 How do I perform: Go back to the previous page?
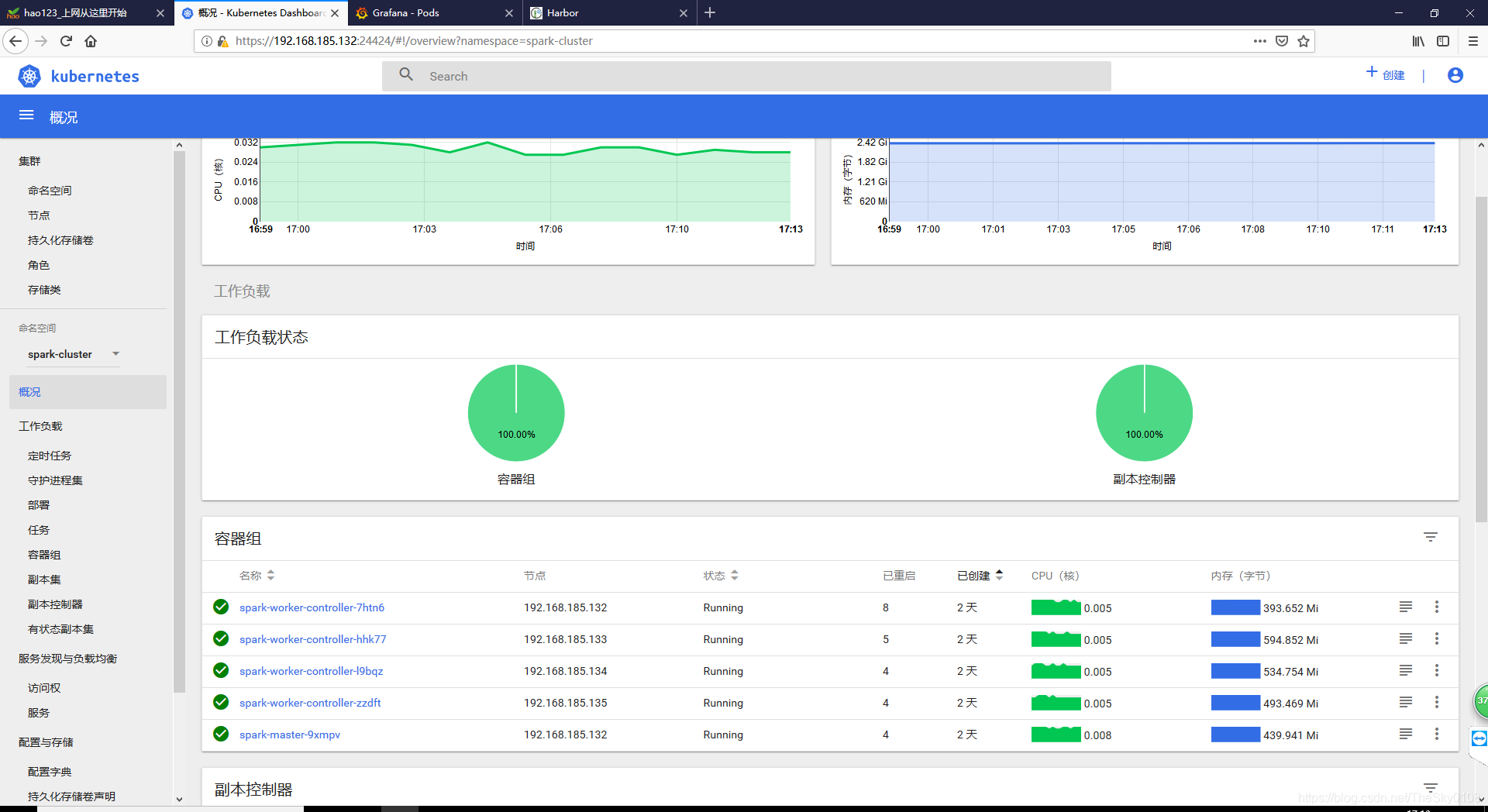pyautogui.click(x=15, y=41)
